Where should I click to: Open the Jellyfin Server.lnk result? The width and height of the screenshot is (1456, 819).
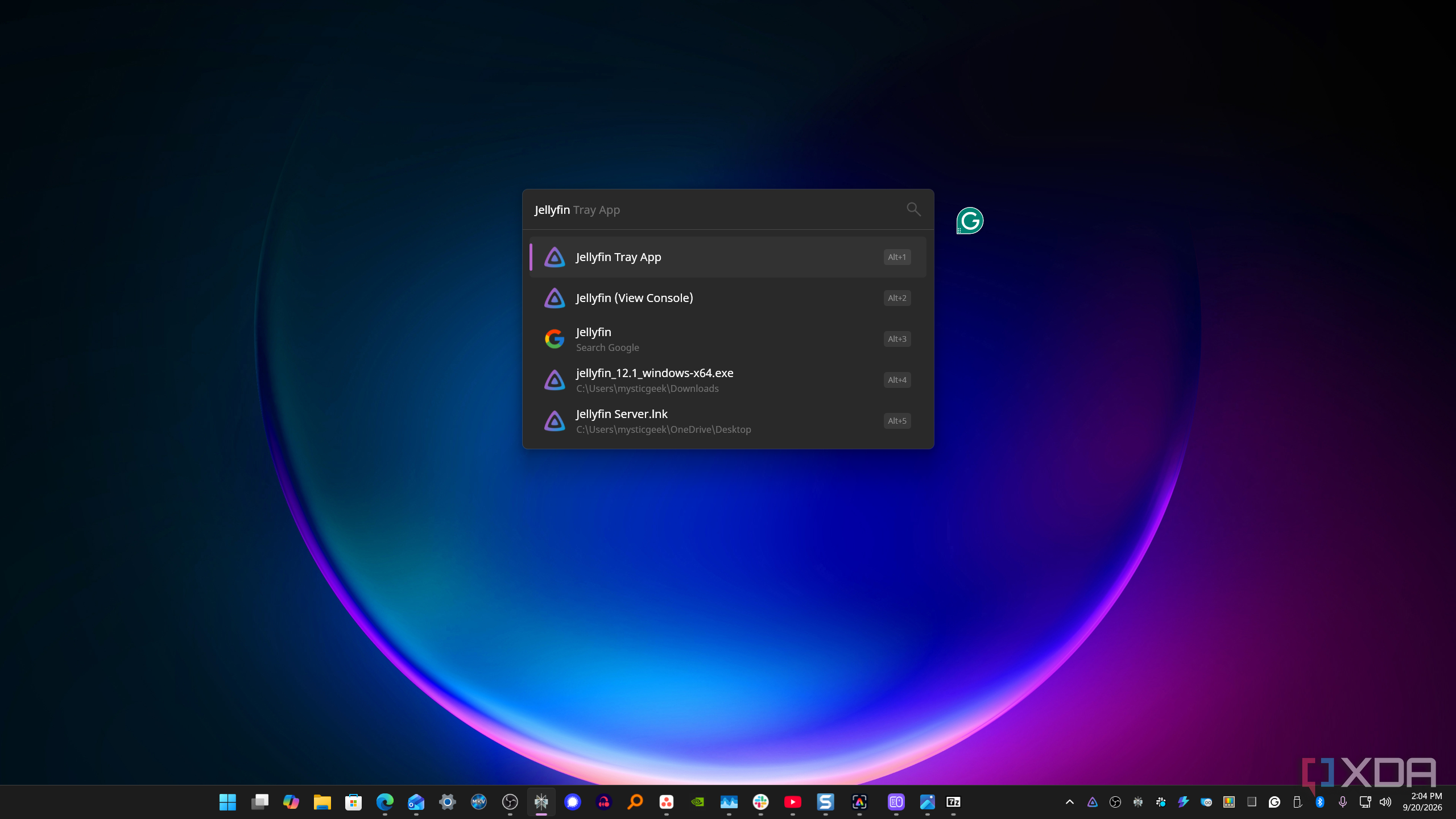coord(728,421)
